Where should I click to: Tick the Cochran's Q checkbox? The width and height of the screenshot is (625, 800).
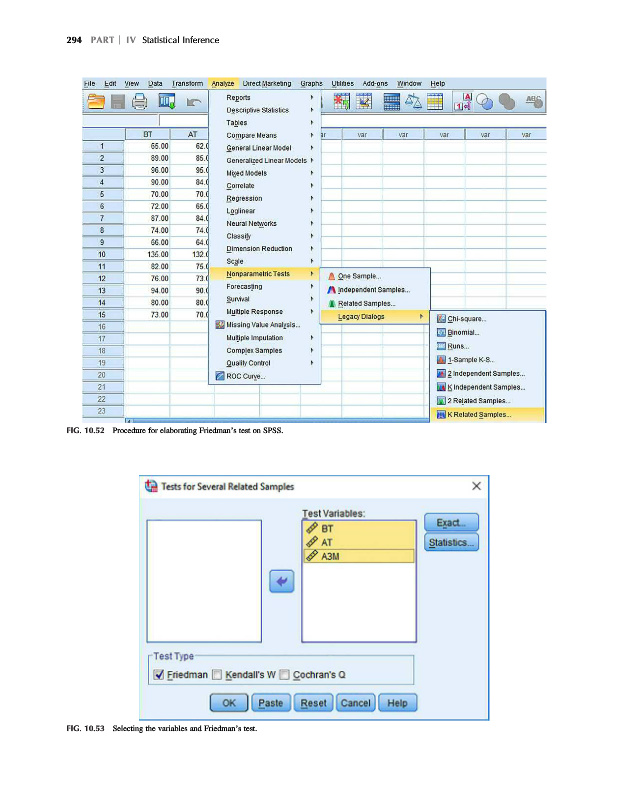[285, 674]
